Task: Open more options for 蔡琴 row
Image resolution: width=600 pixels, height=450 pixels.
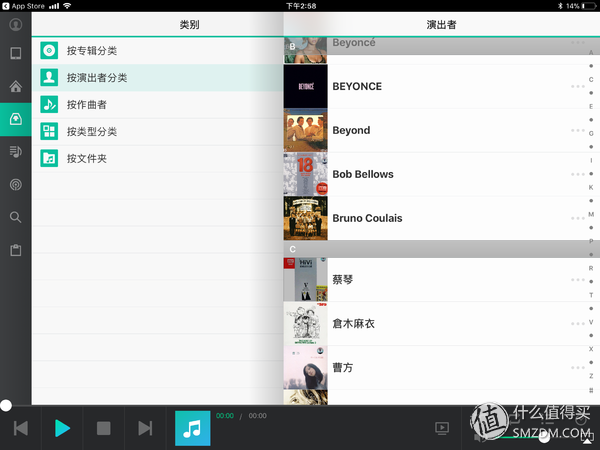Action: [577, 280]
